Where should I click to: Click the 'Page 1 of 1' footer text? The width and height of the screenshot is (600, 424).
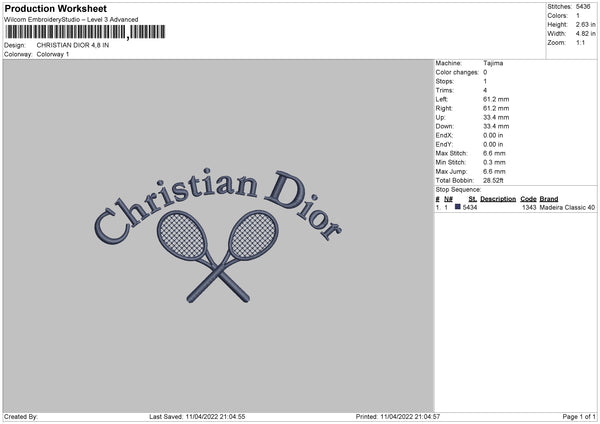point(579,417)
